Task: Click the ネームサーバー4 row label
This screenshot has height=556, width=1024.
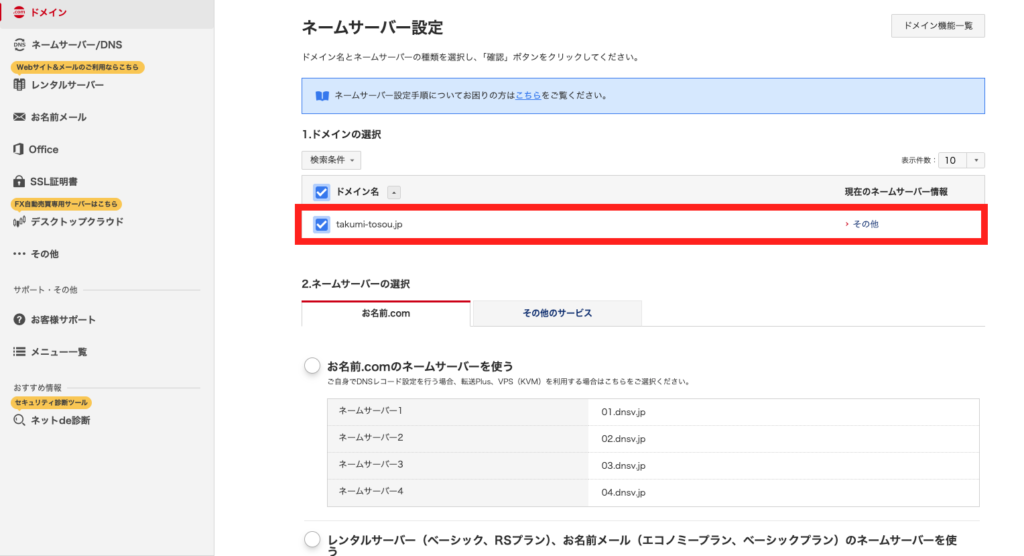Action: [371, 491]
